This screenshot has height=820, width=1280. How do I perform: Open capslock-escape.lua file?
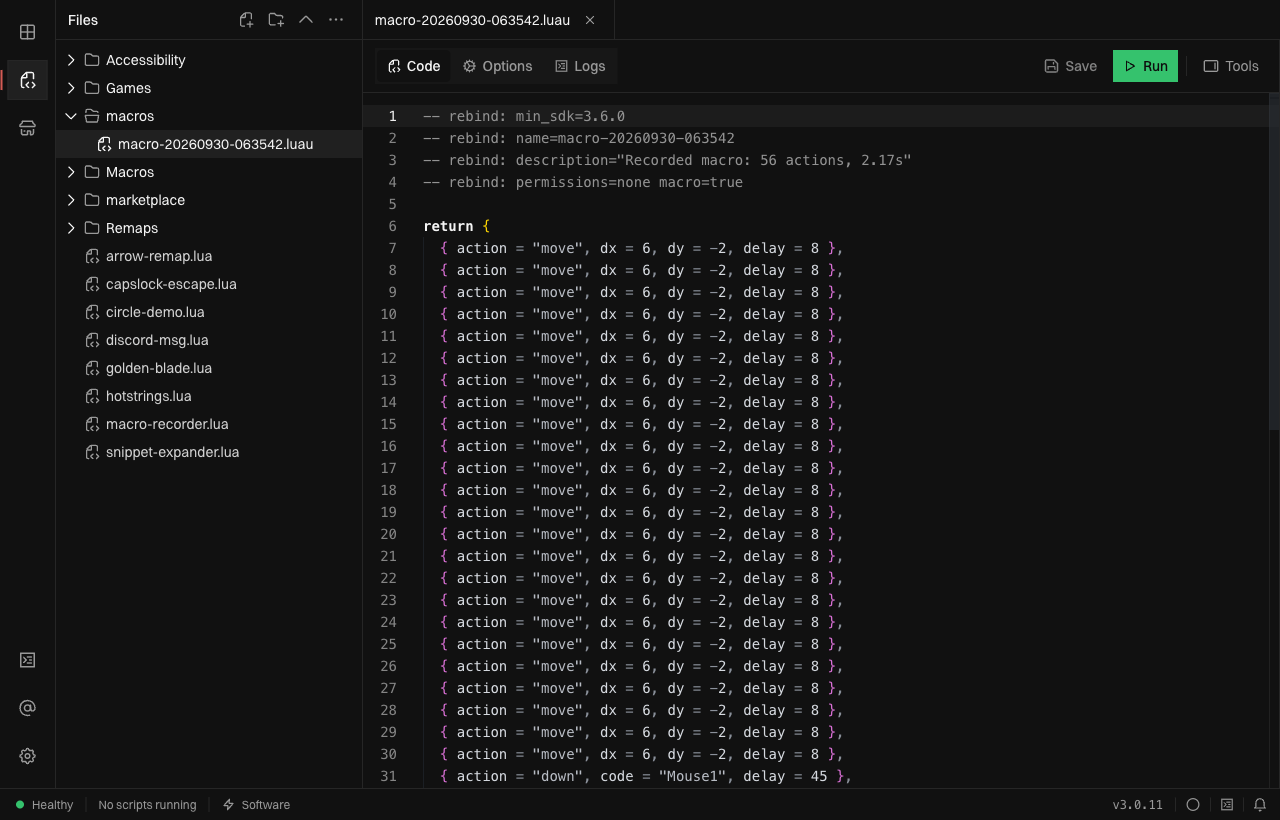click(209, 284)
